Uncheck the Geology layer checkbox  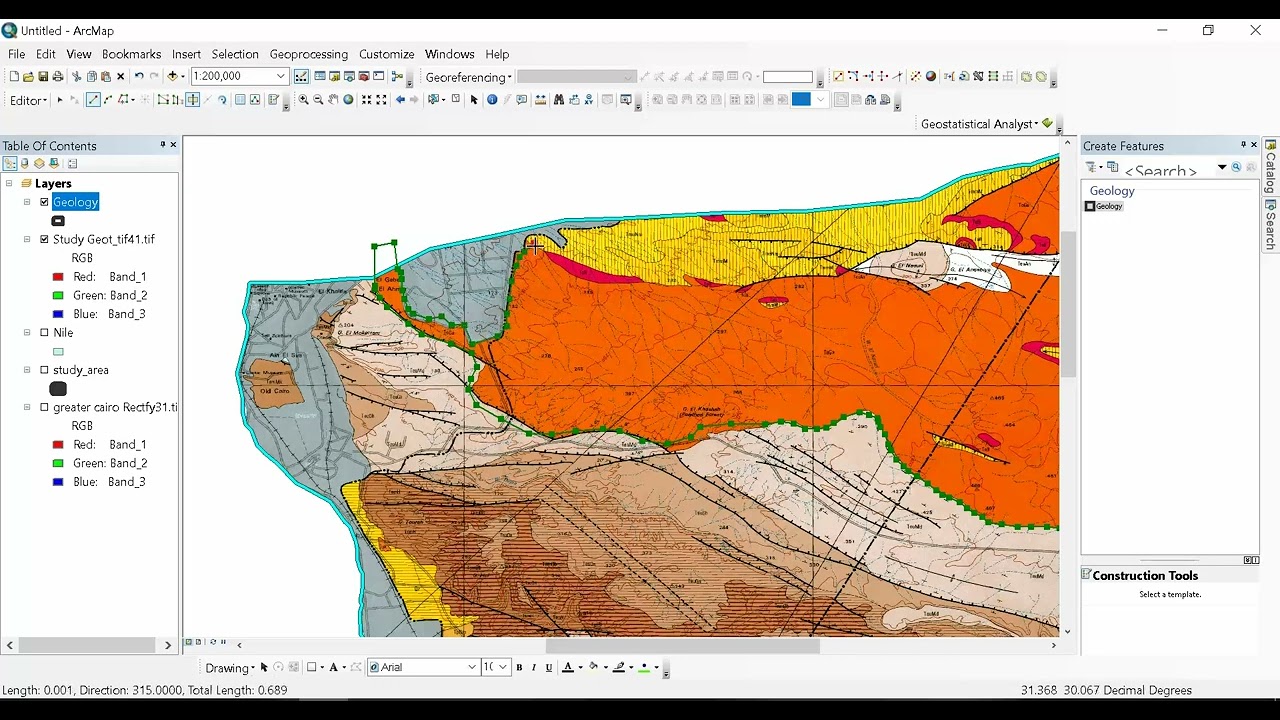[44, 202]
